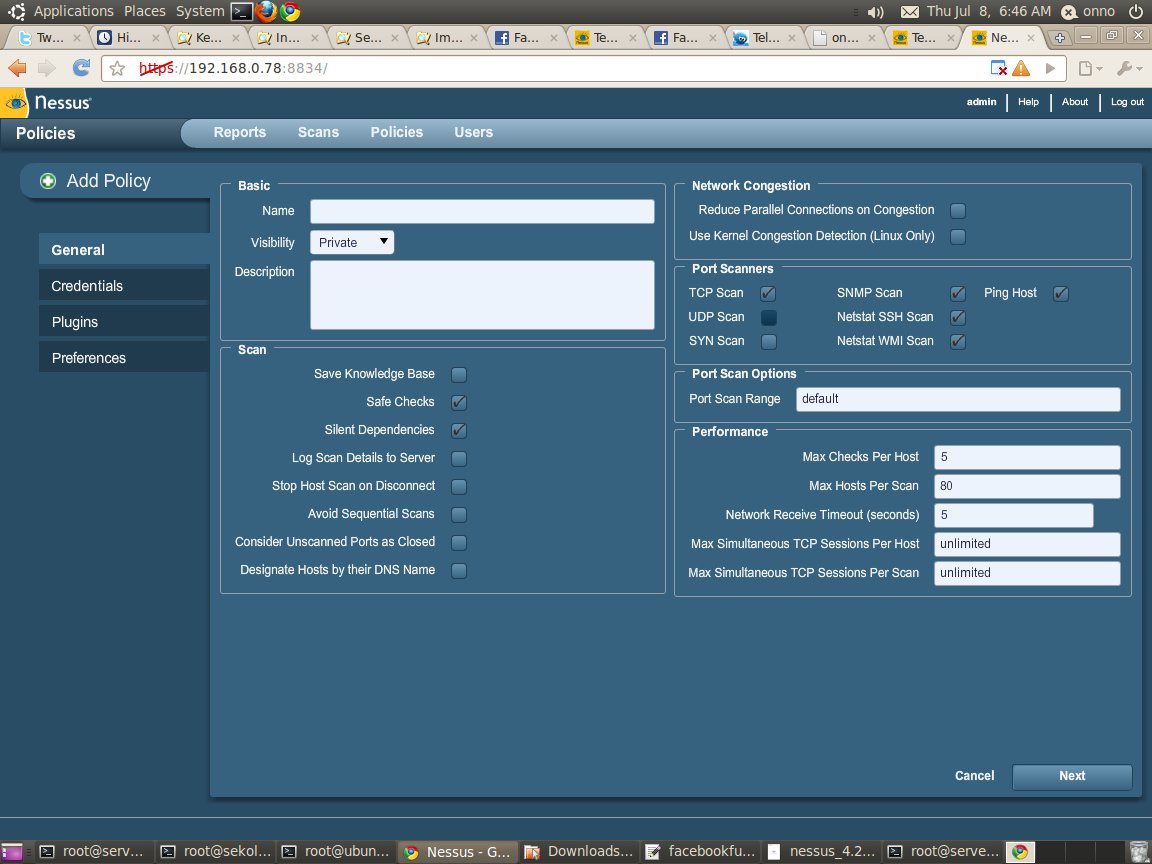Uncheck the Ping Host checkbox
The height and width of the screenshot is (864, 1152).
[1061, 293]
